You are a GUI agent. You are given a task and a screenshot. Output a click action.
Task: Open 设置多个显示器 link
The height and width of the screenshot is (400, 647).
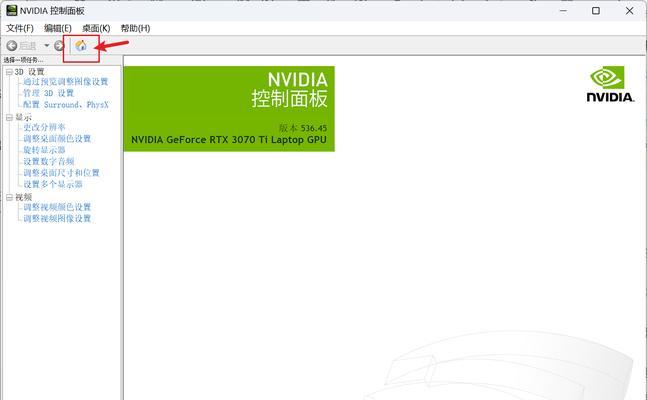click(x=53, y=184)
